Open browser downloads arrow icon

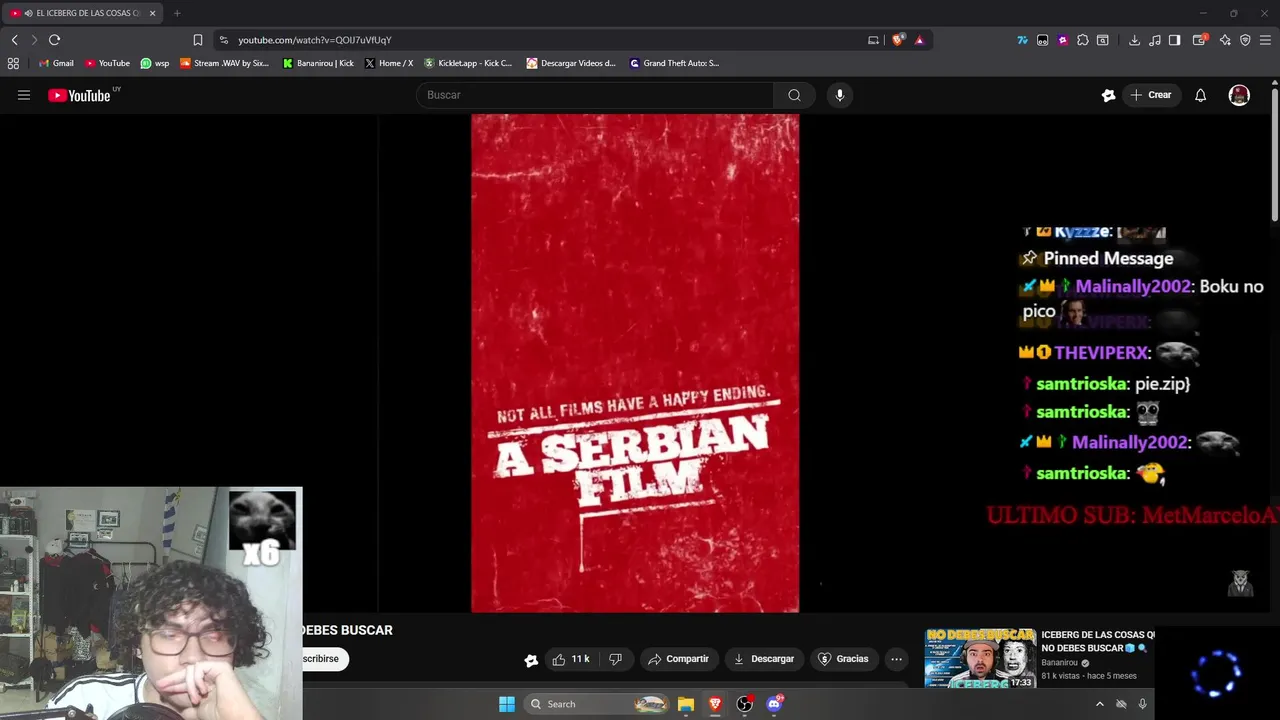pyautogui.click(x=1134, y=40)
